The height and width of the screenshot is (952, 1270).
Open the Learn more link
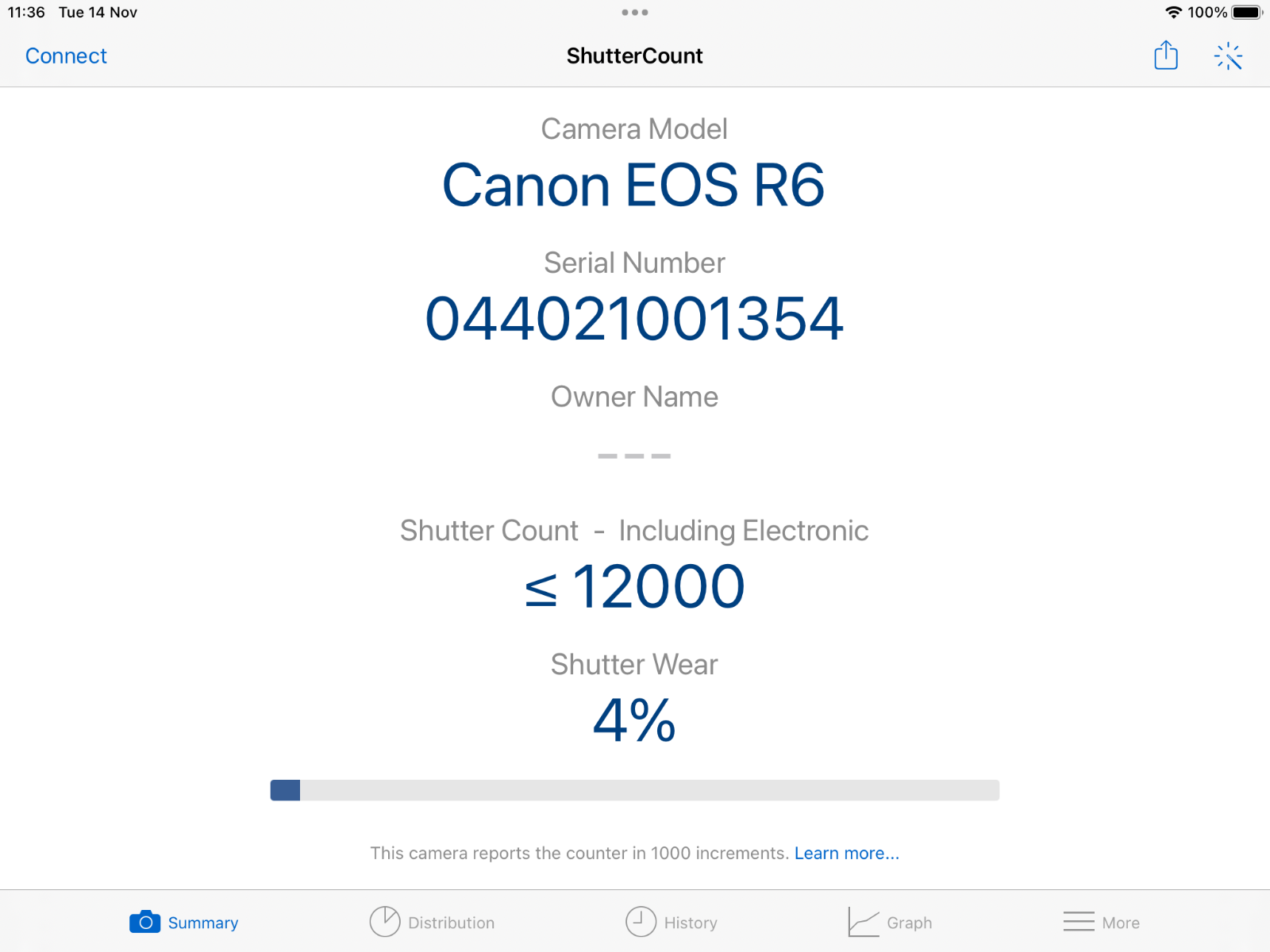click(x=846, y=853)
